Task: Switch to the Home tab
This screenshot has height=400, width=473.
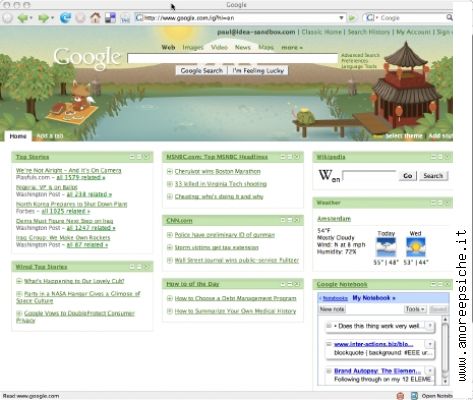Action: click(18, 136)
